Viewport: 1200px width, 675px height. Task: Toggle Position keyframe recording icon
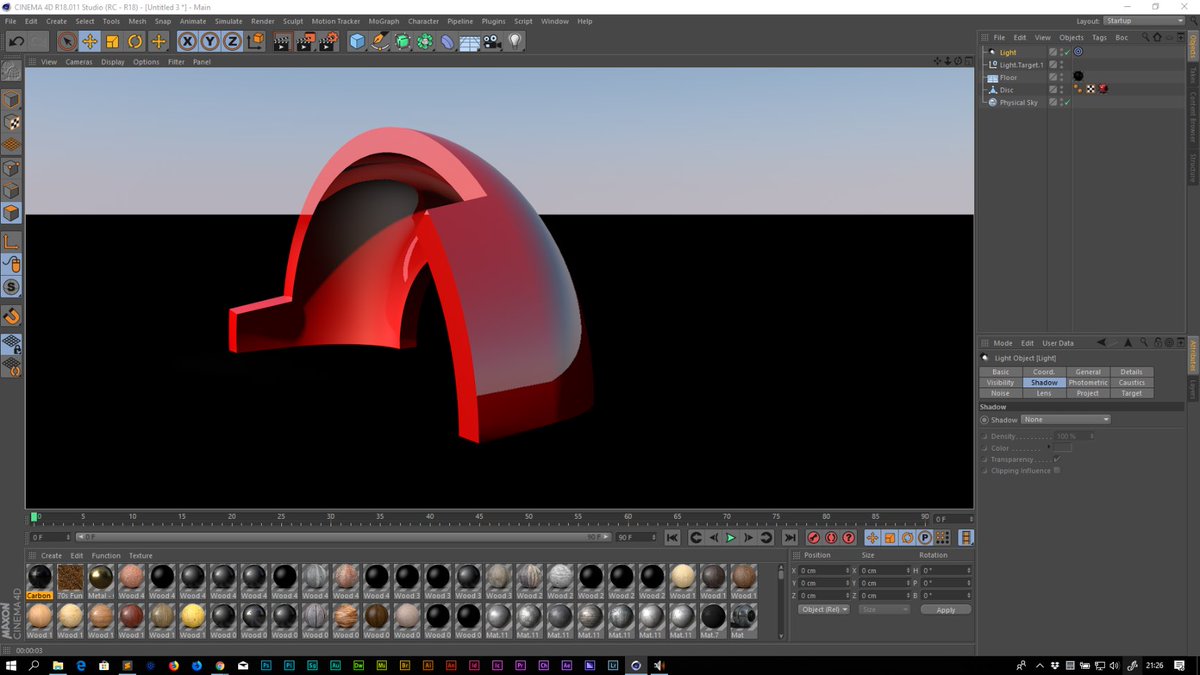pos(872,537)
